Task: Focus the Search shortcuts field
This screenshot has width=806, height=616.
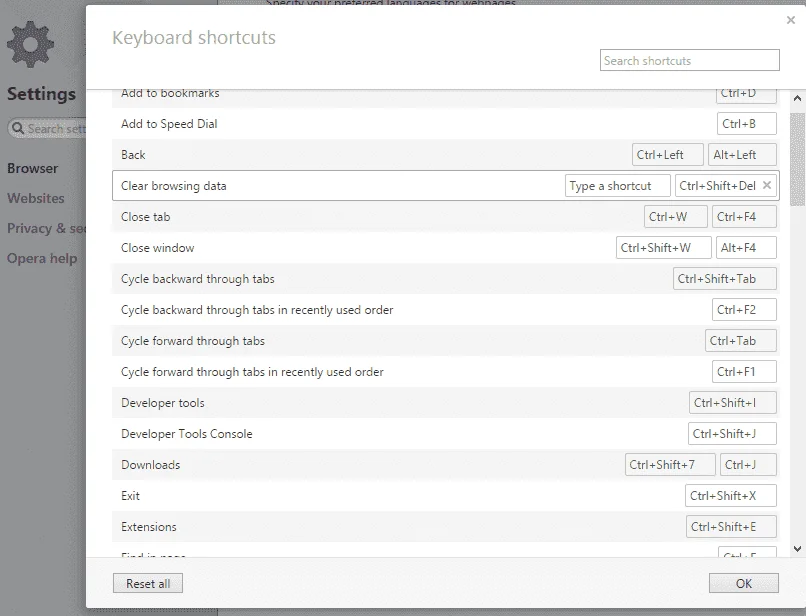Action: (689, 60)
